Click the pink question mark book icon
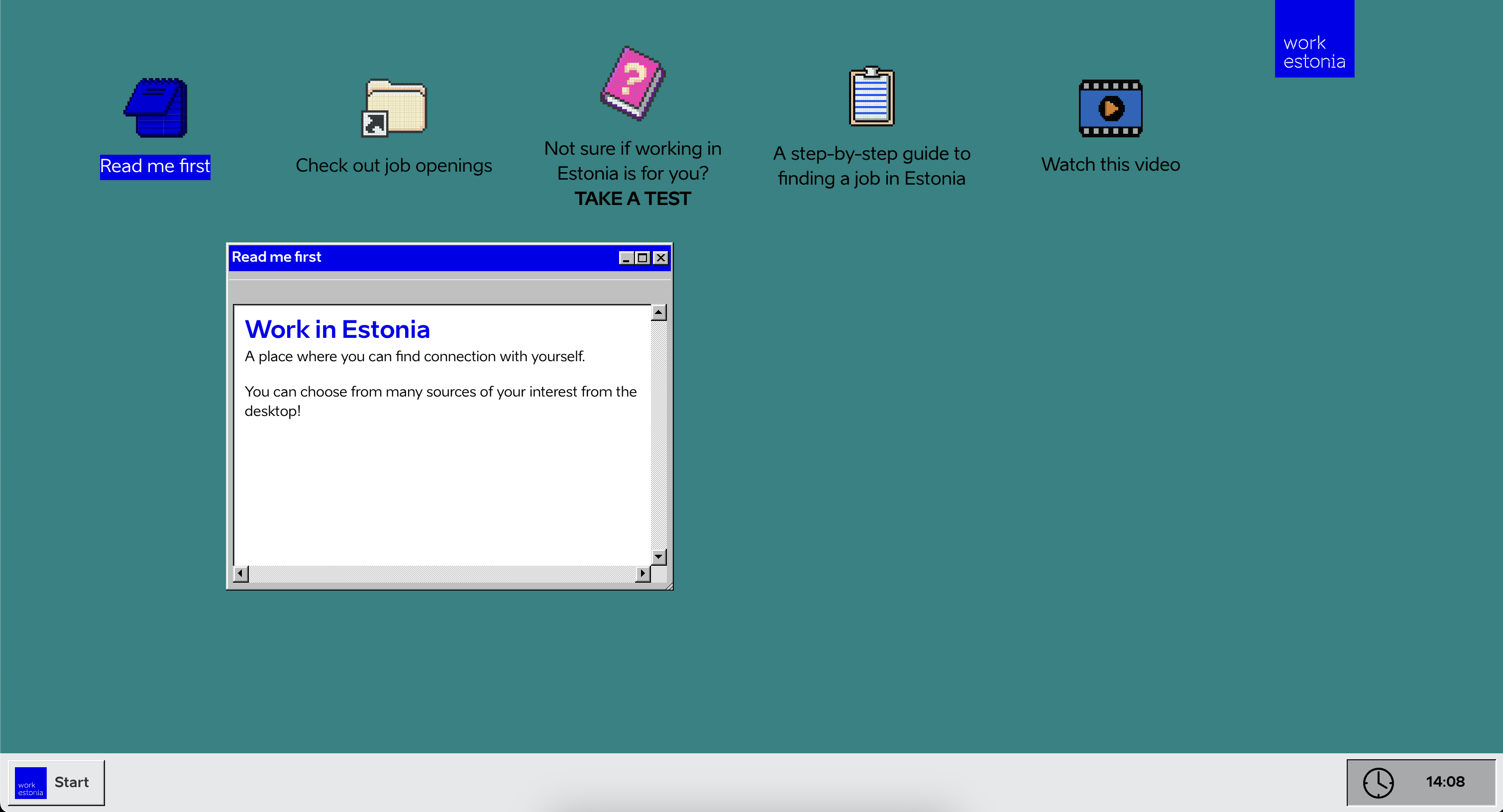Image resolution: width=1503 pixels, height=812 pixels. (633, 84)
